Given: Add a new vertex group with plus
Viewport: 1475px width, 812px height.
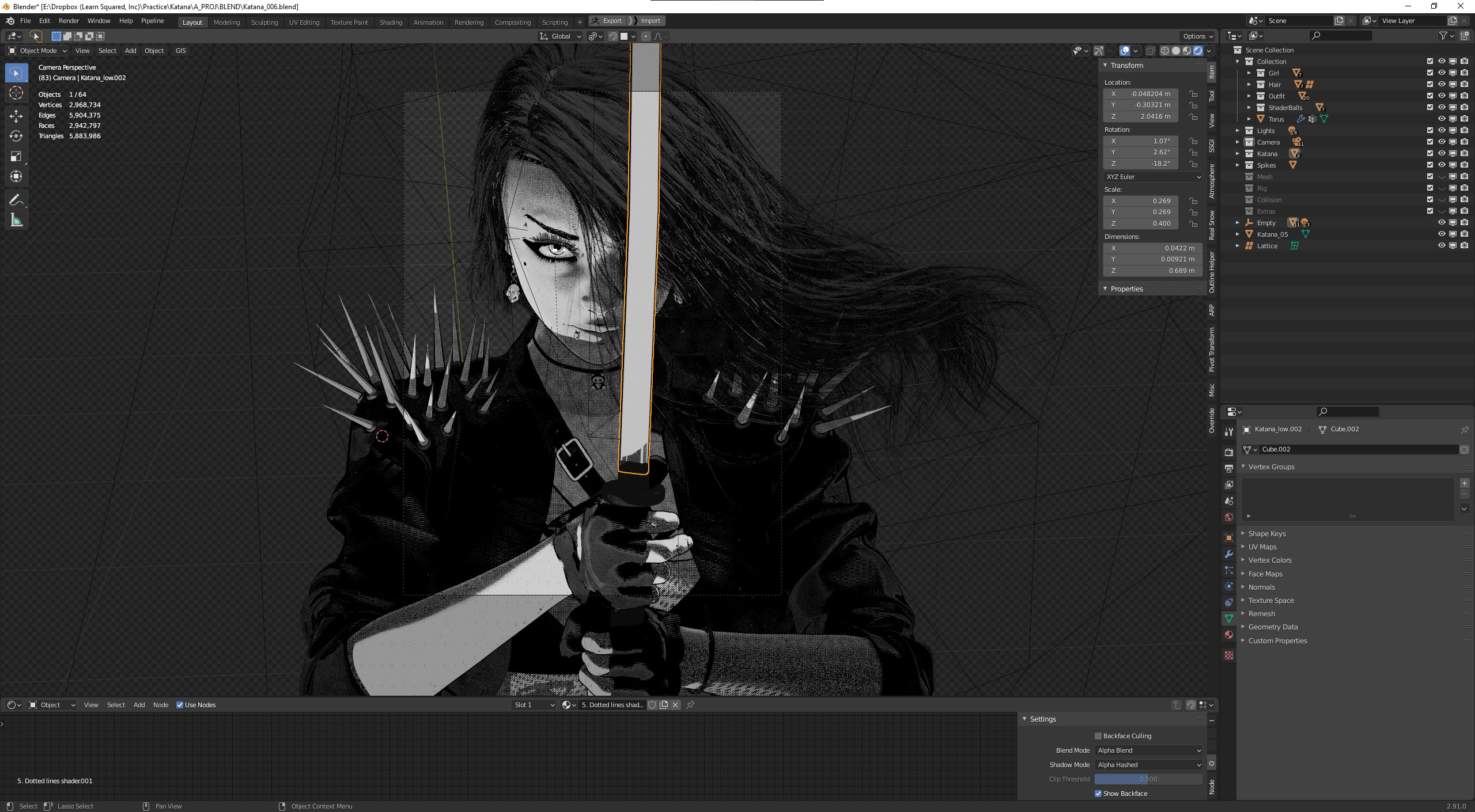Looking at the screenshot, I should click(x=1465, y=483).
